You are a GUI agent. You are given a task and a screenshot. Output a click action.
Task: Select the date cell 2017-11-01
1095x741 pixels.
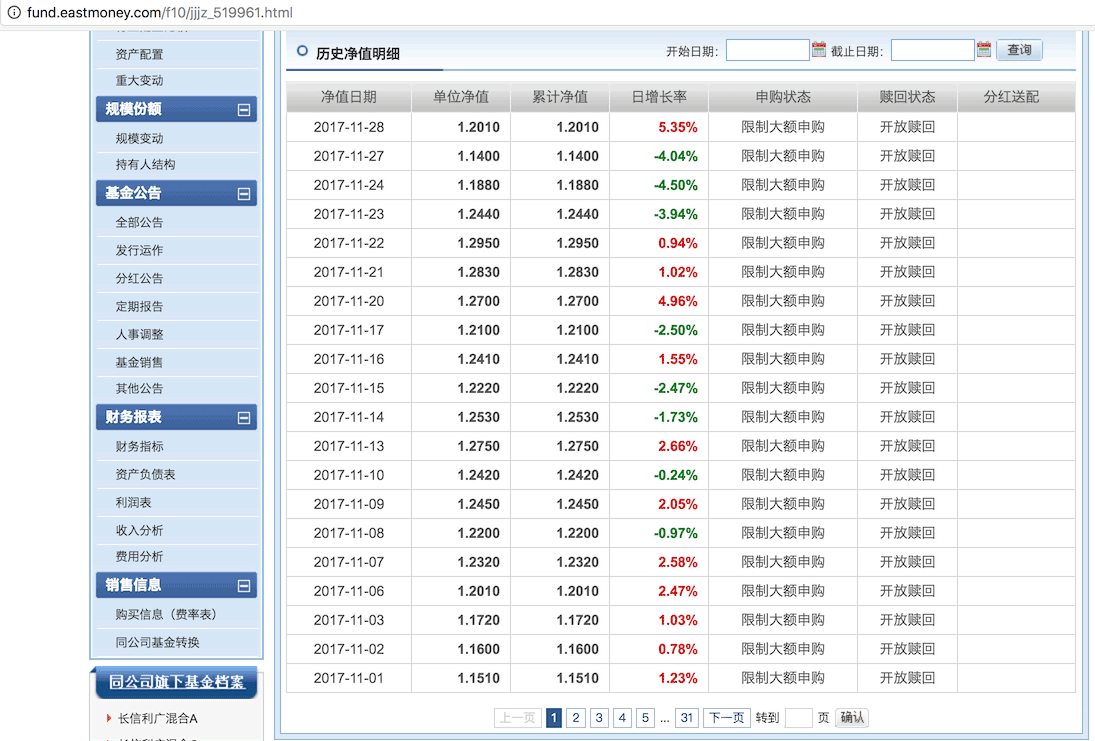coord(348,678)
